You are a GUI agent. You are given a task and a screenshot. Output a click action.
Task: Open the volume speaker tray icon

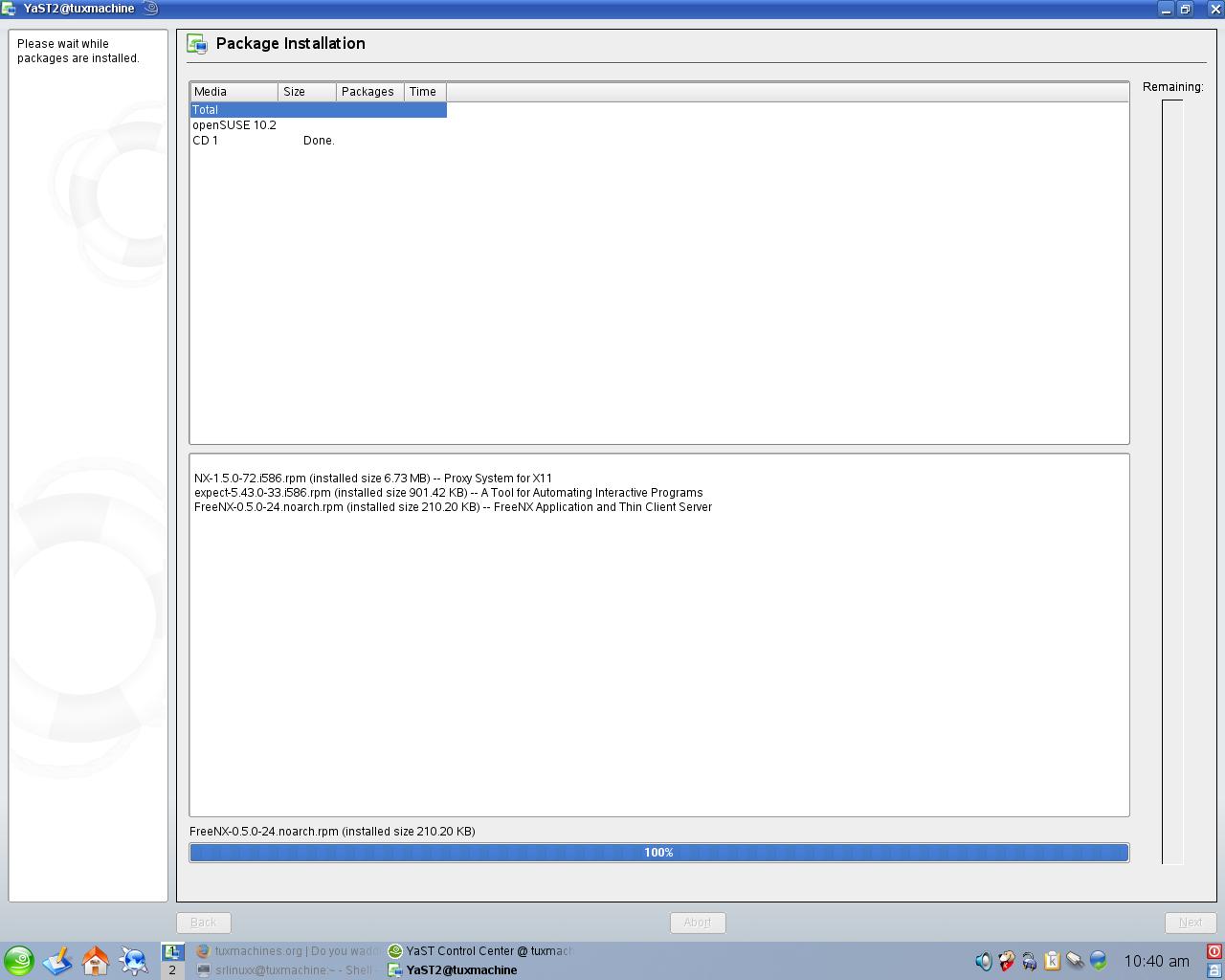pyautogui.click(x=983, y=961)
